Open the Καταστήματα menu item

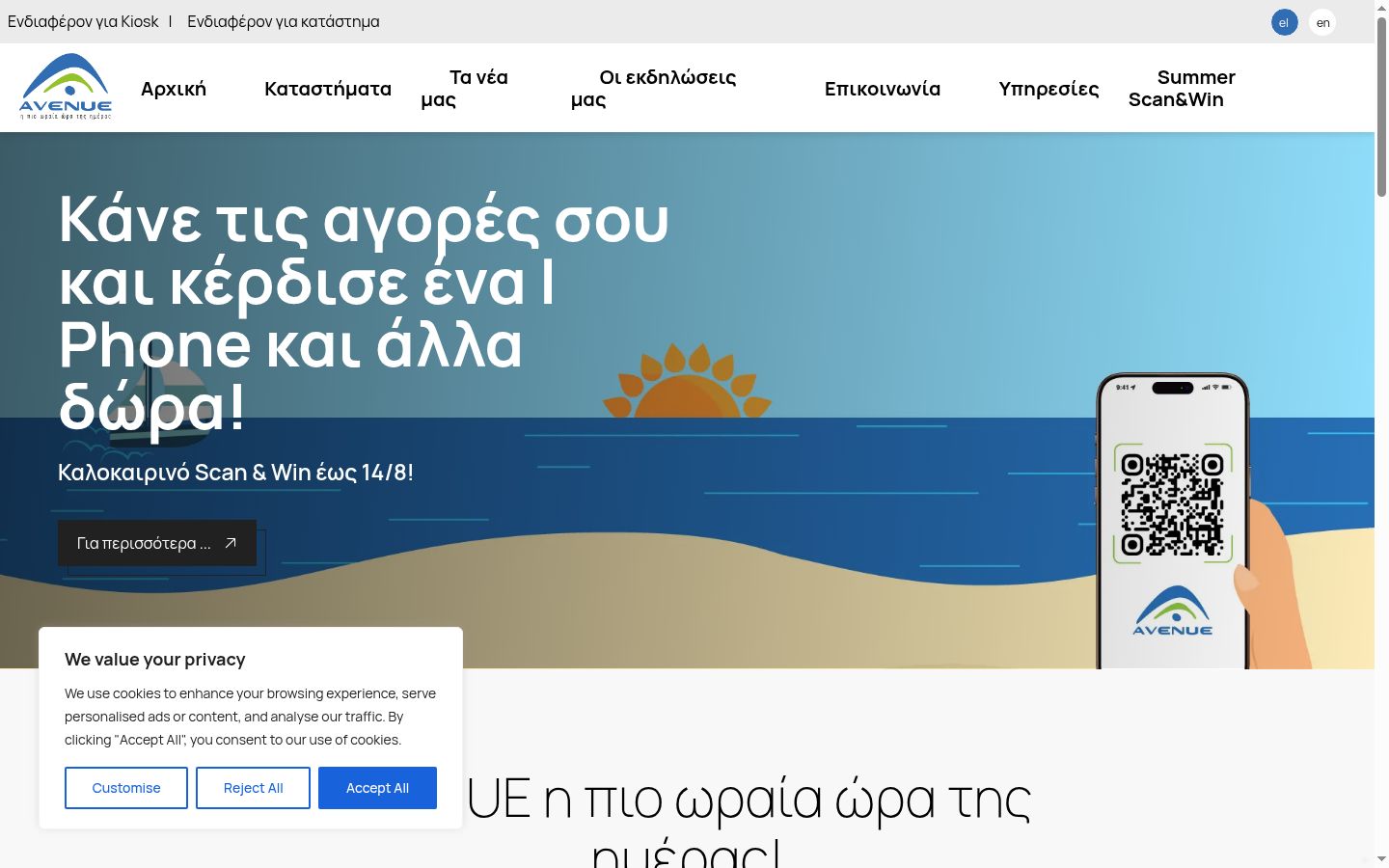[x=328, y=89]
